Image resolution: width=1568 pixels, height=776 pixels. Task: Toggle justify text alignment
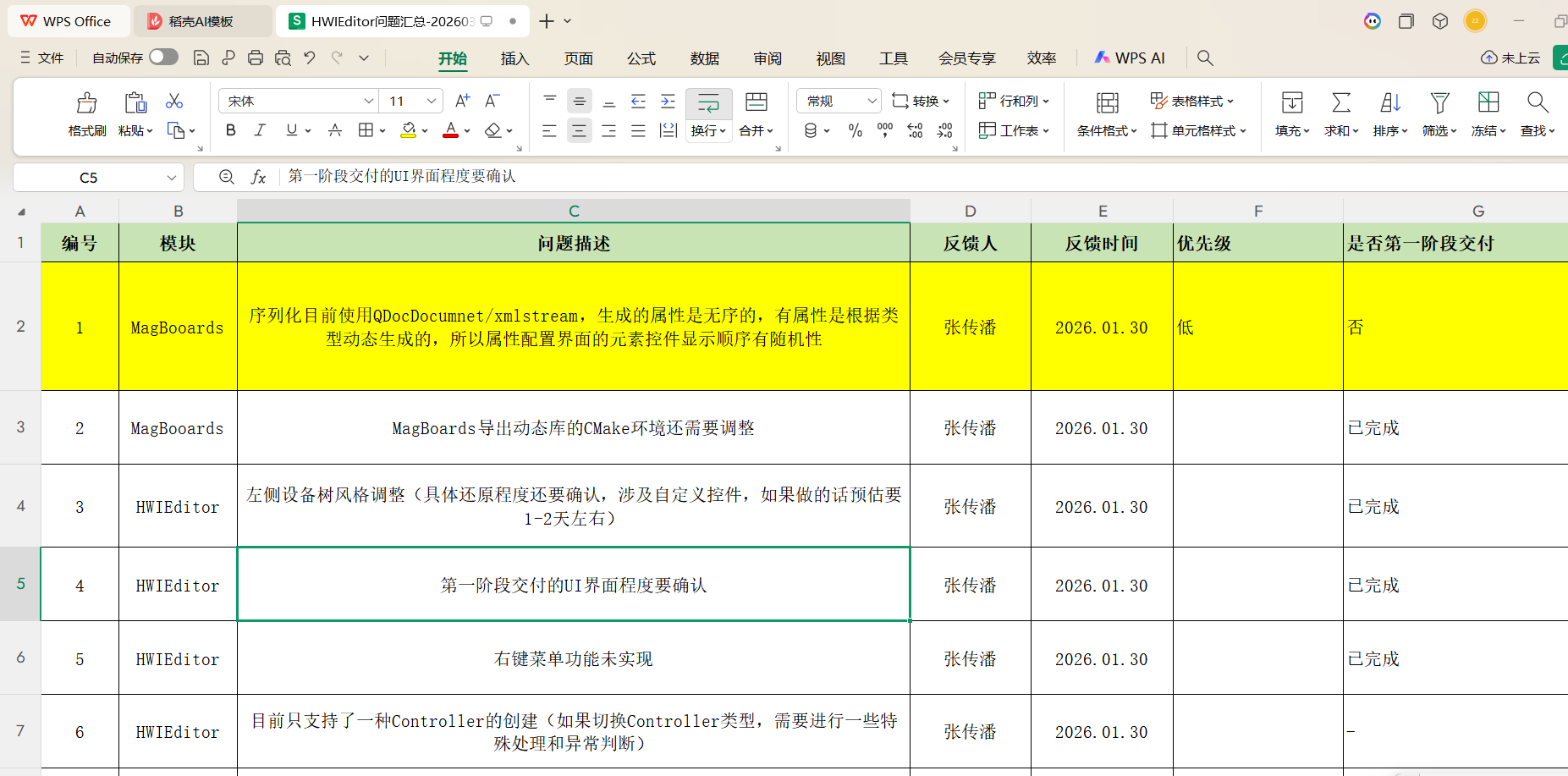pos(639,130)
